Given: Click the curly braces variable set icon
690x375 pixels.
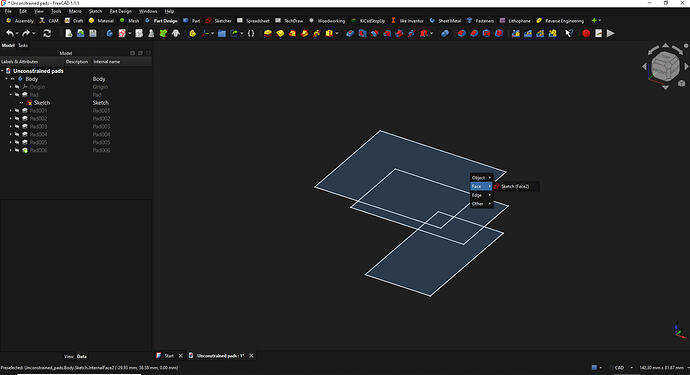Looking at the screenshot, I should (x=251, y=33).
